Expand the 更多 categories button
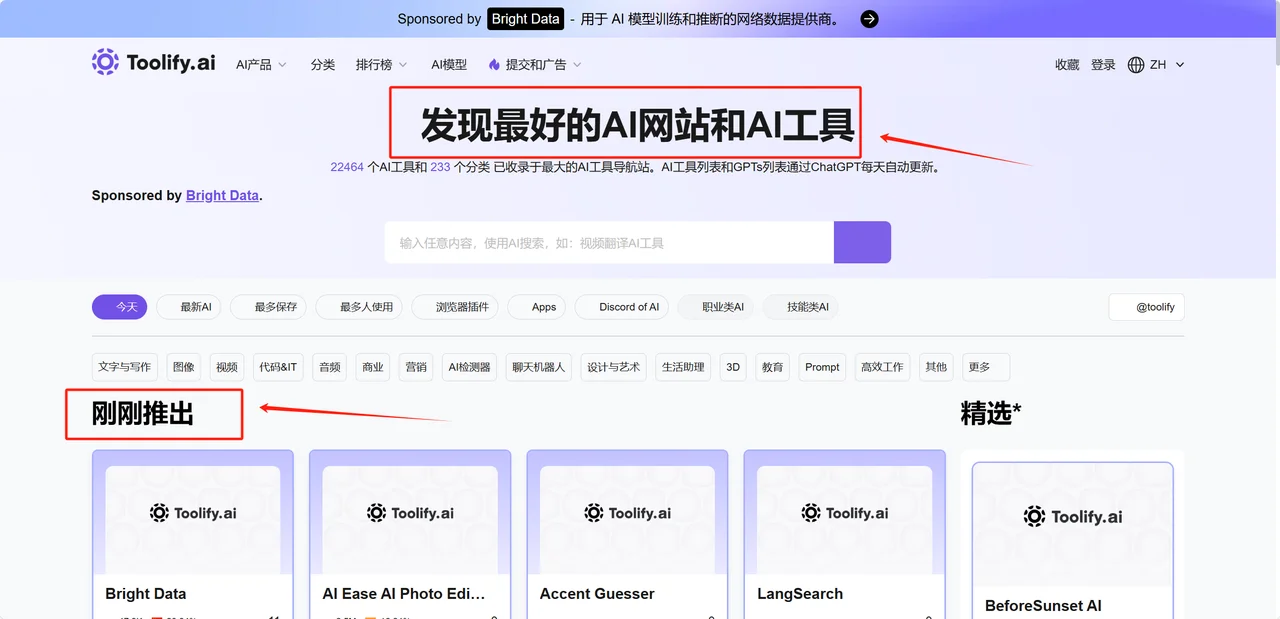The width and height of the screenshot is (1280, 619). (985, 367)
